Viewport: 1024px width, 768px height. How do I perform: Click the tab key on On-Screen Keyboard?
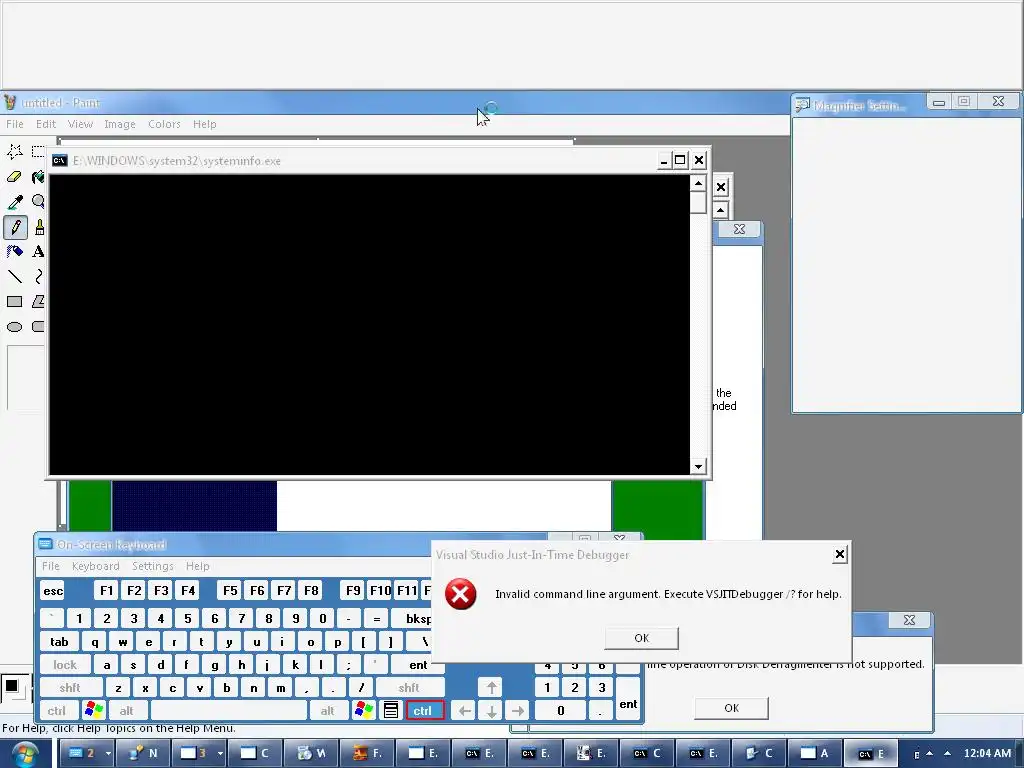[x=59, y=642]
